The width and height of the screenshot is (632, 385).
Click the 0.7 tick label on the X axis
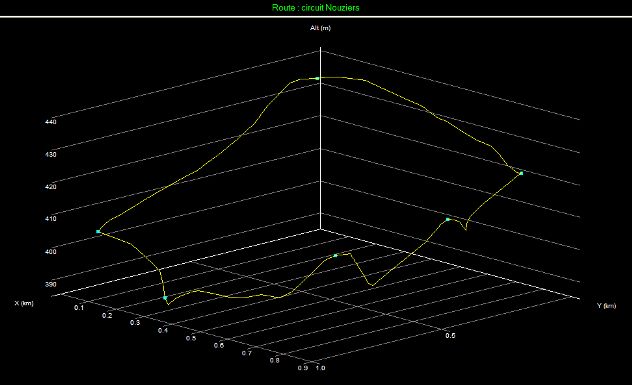(247, 353)
